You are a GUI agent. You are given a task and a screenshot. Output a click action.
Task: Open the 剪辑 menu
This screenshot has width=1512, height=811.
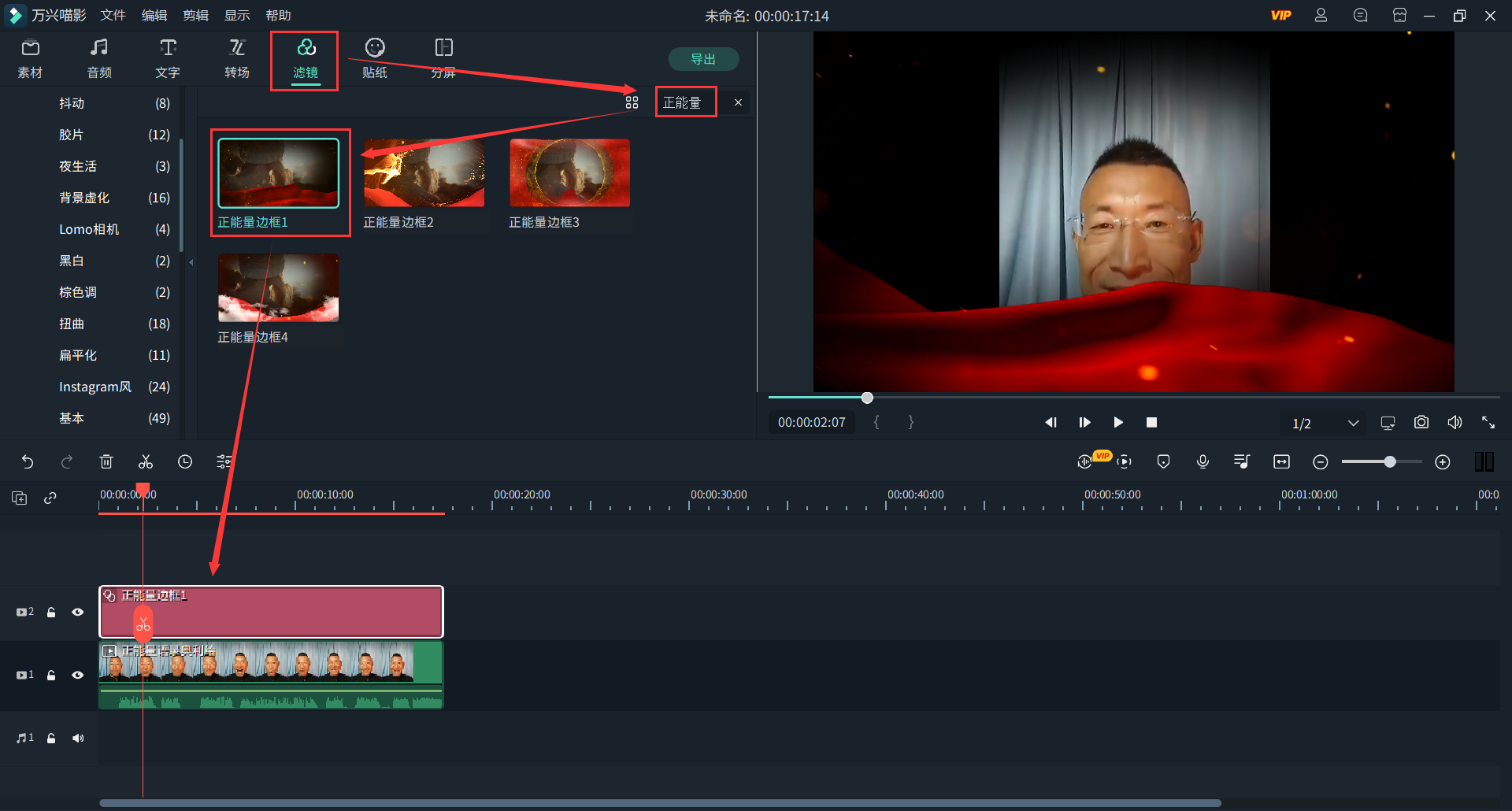pos(195,16)
